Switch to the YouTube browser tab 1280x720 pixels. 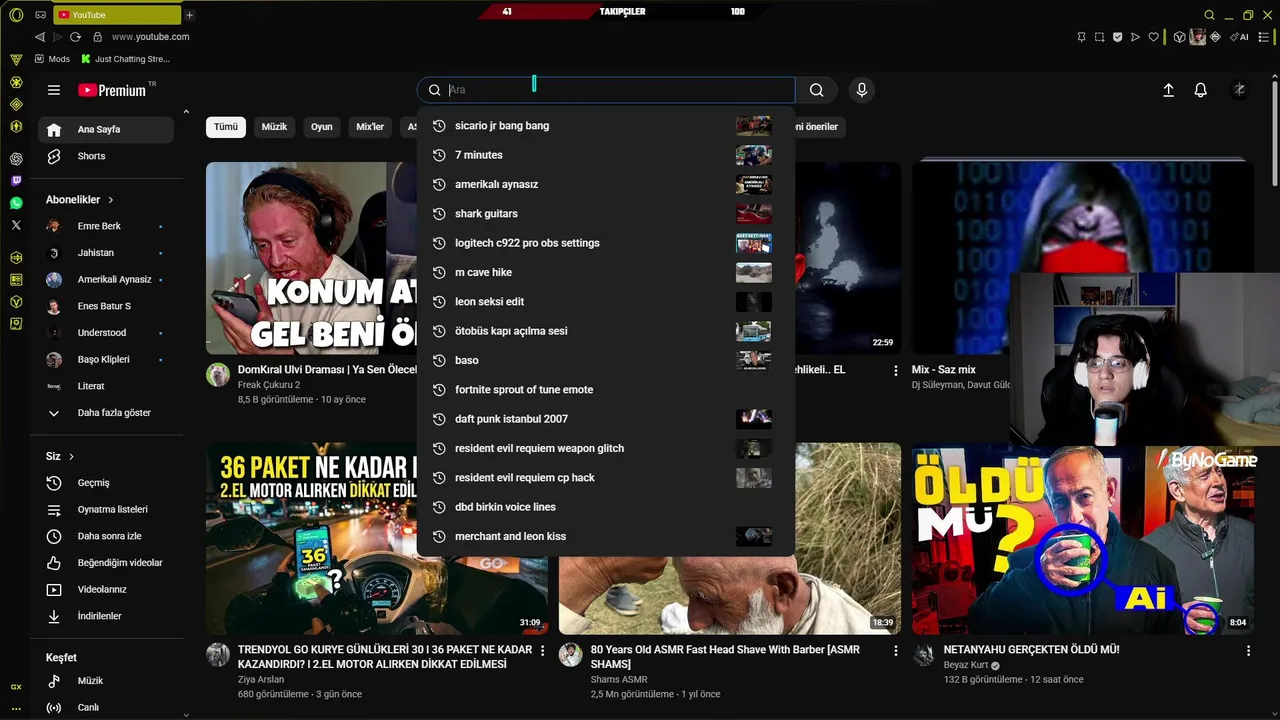point(117,15)
